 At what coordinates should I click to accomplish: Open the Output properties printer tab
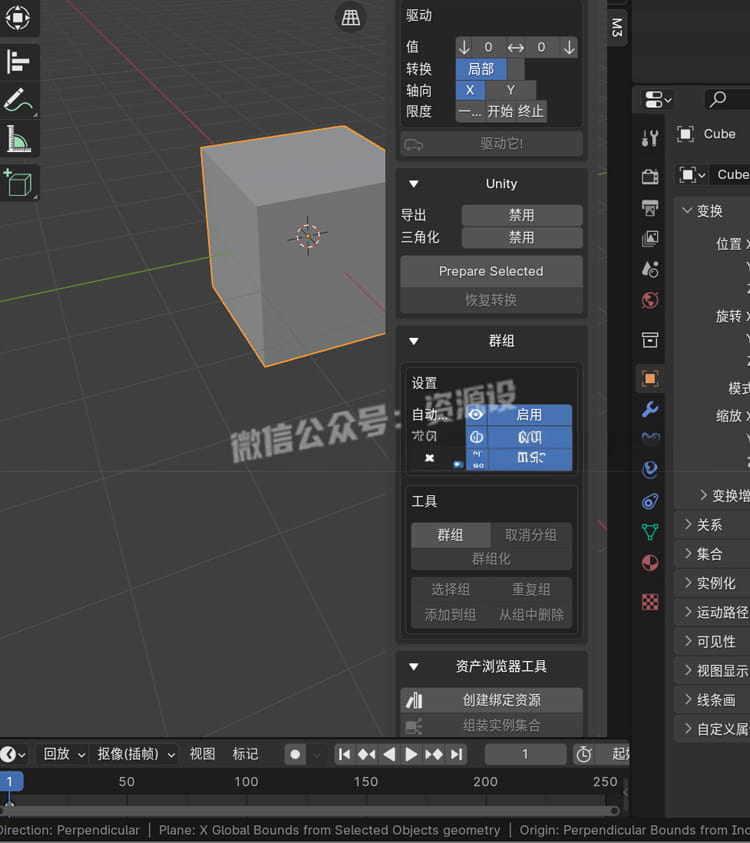(650, 208)
